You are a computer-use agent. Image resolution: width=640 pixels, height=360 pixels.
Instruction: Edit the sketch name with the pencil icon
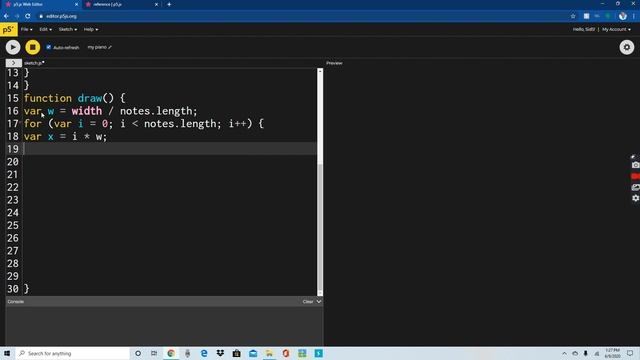pos(110,47)
